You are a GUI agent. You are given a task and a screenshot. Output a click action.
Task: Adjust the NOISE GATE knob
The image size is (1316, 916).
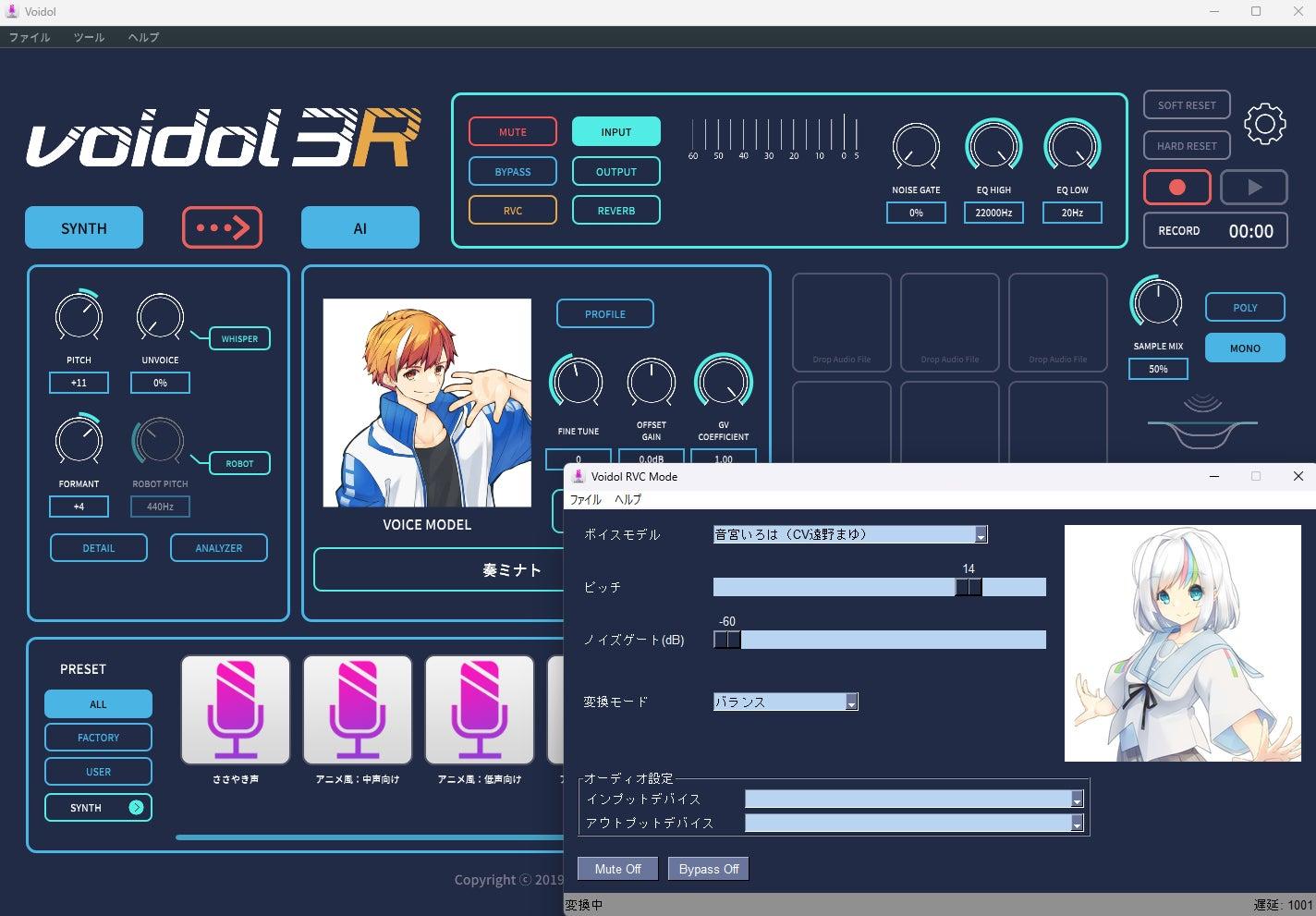tap(916, 148)
